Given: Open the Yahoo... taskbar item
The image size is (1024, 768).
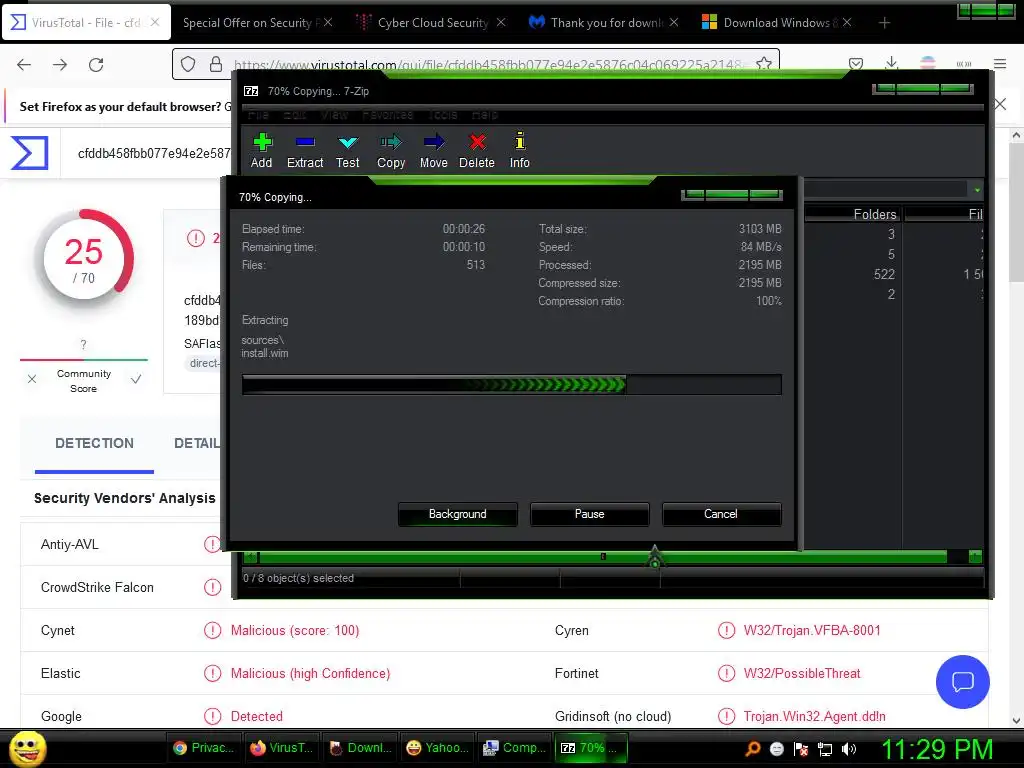Looking at the screenshot, I should (x=437, y=748).
